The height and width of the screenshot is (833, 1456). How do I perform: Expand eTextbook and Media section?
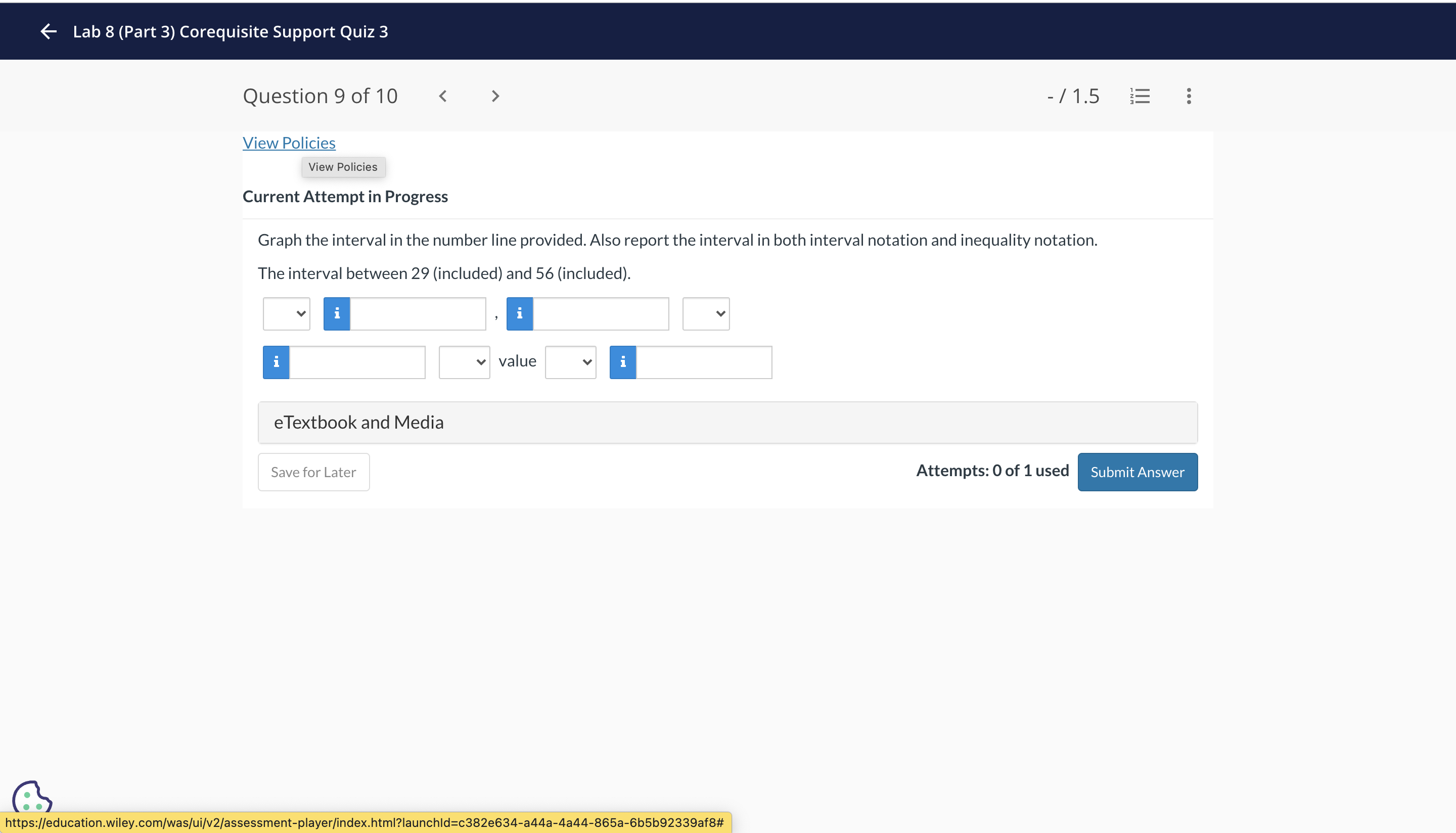[x=727, y=422]
